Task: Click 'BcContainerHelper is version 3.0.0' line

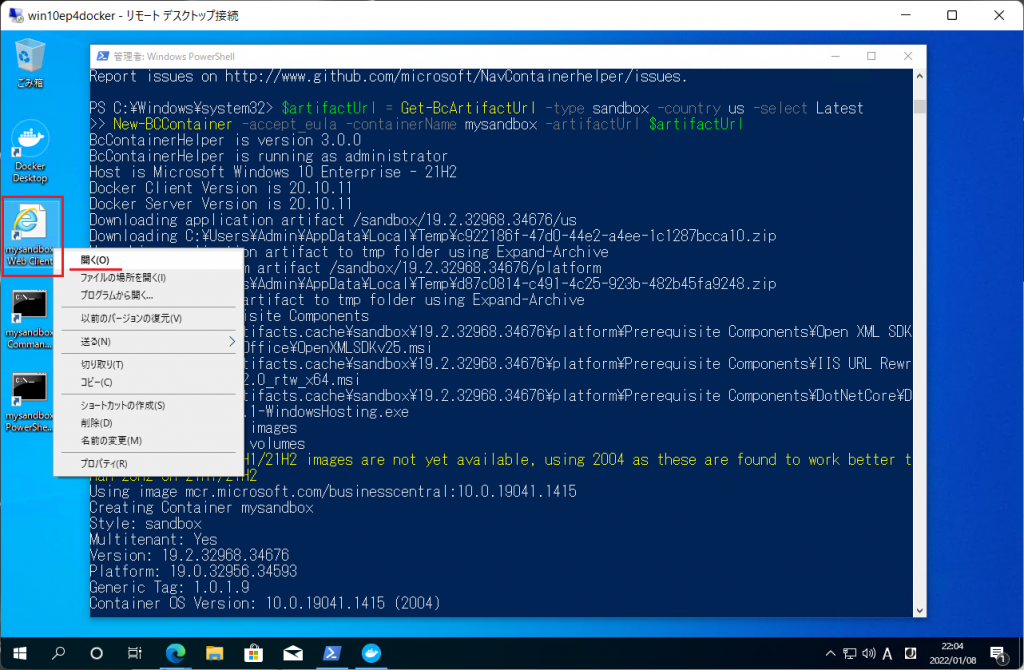Action: click(225, 140)
